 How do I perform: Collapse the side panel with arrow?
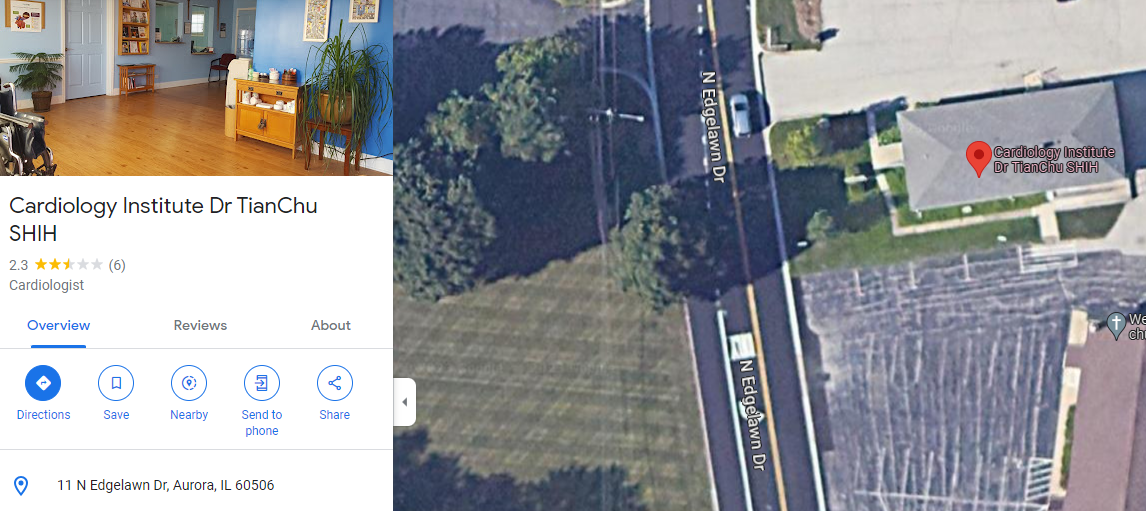click(x=404, y=401)
